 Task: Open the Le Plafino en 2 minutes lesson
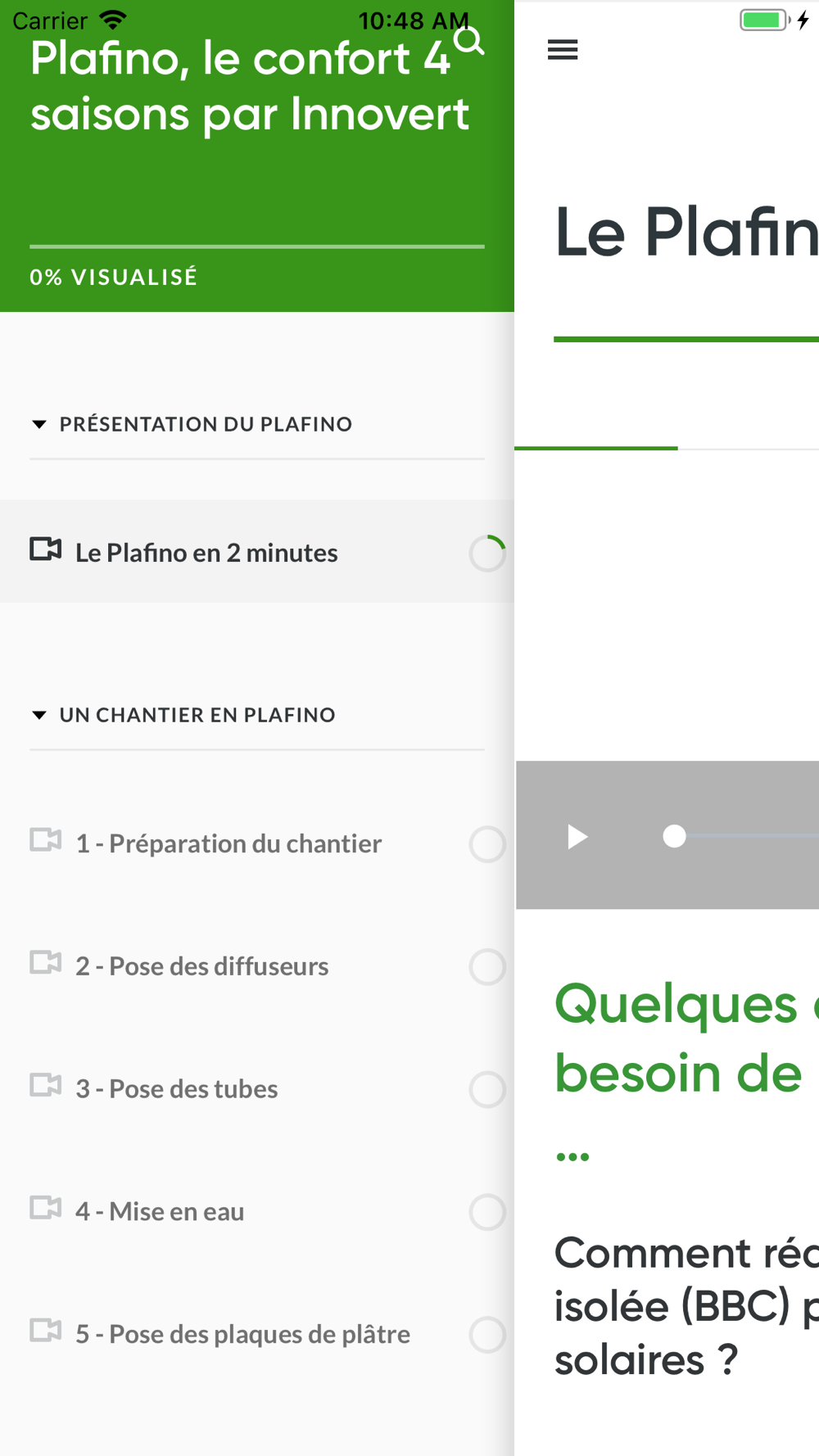pyautogui.click(x=206, y=554)
